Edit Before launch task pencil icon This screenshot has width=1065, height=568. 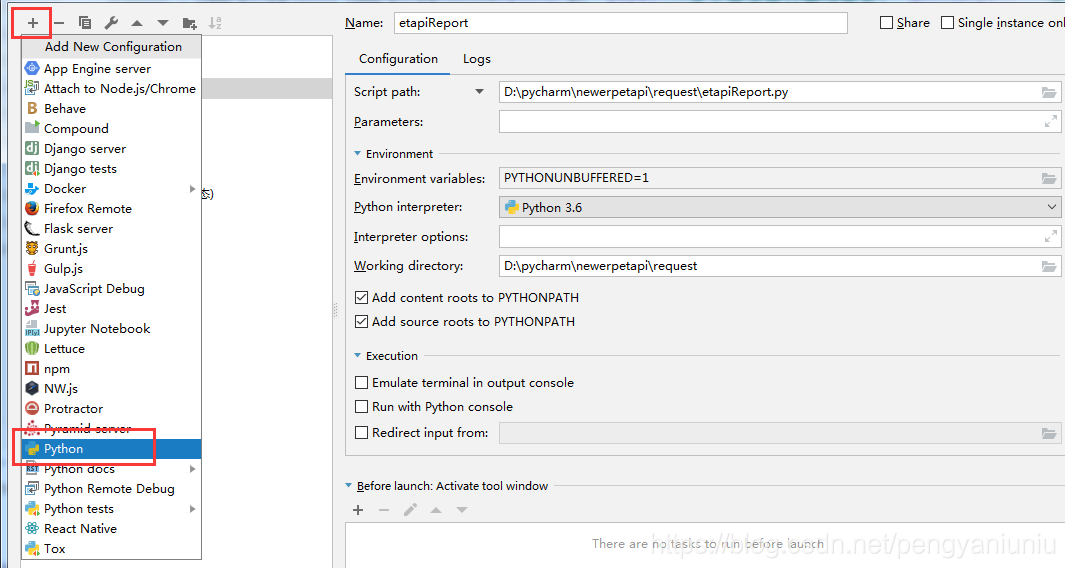410,510
